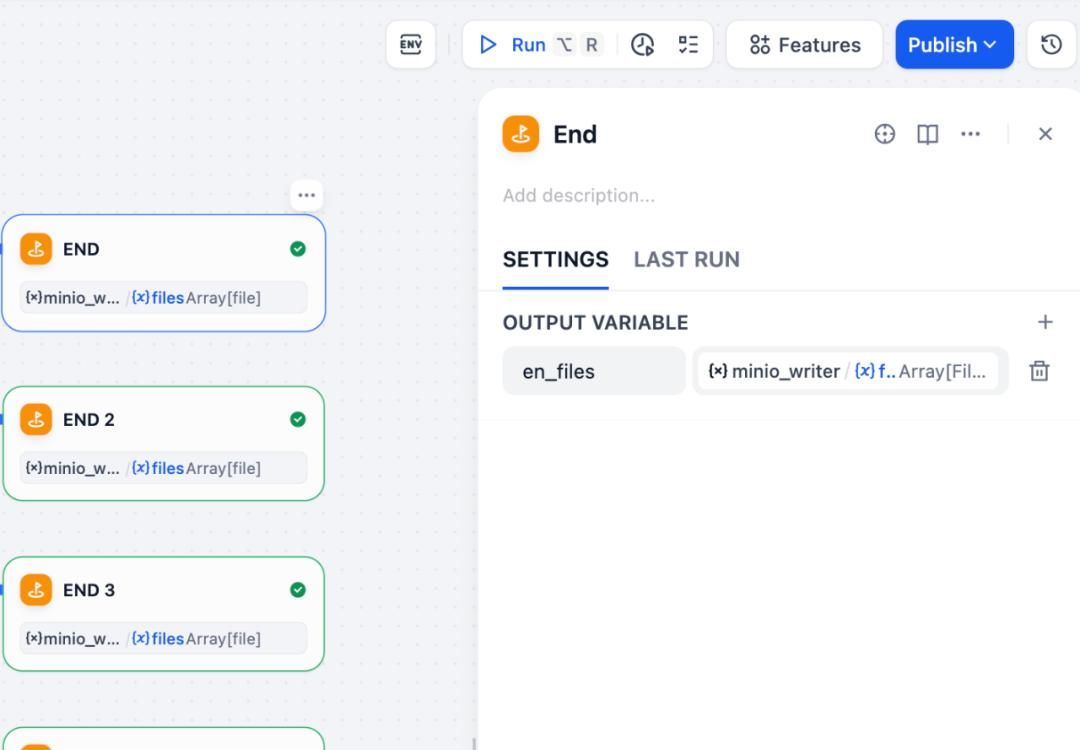
Task: Click the delete trash icon for en_files variable
Action: coord(1039,370)
